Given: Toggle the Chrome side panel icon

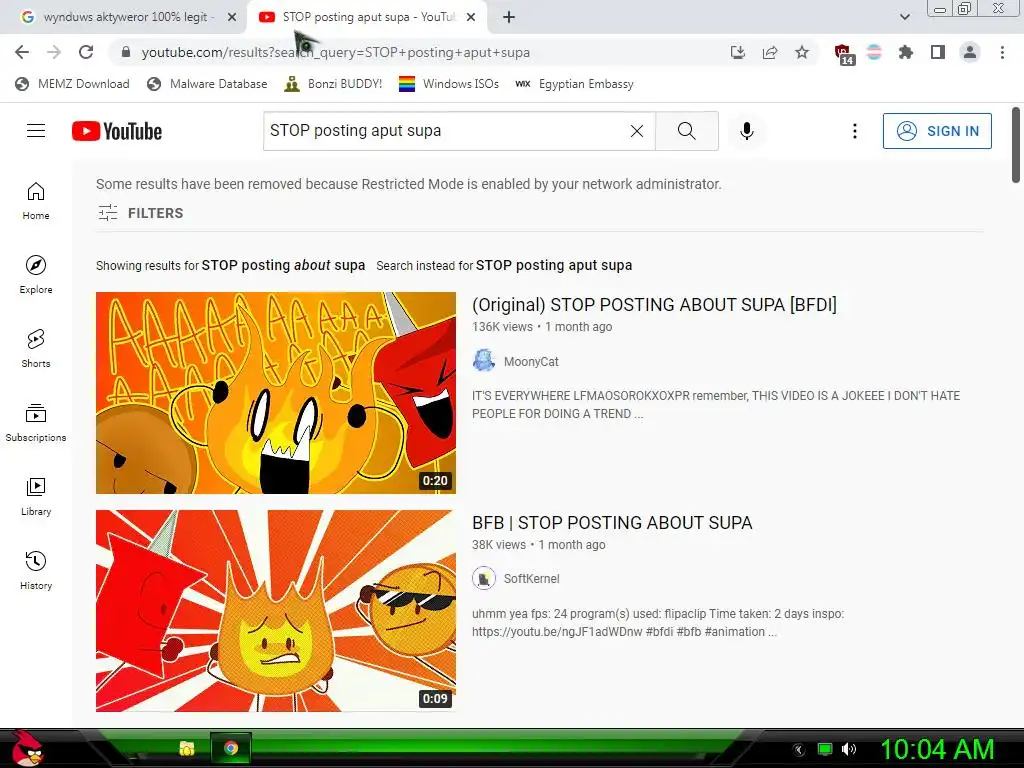Looking at the screenshot, I should point(938,52).
